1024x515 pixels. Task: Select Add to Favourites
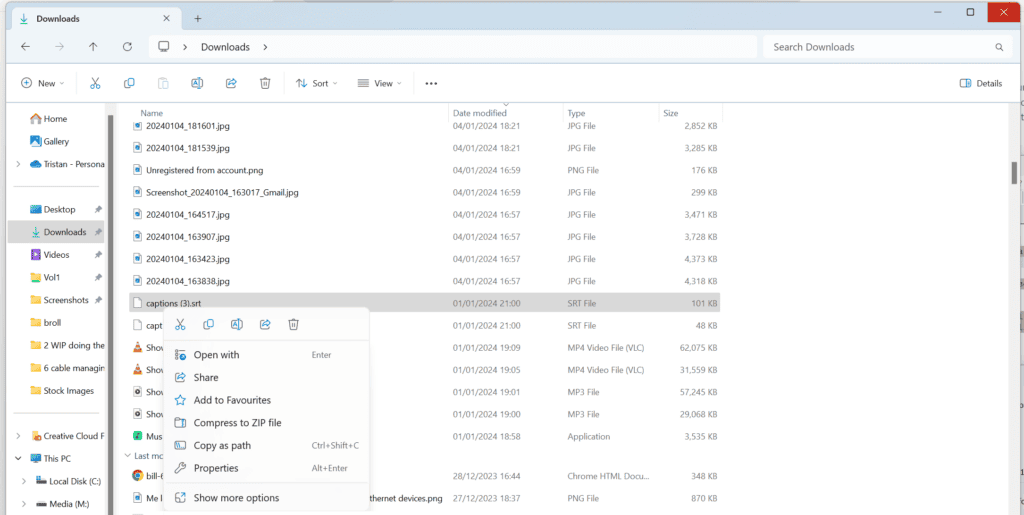[266, 400]
